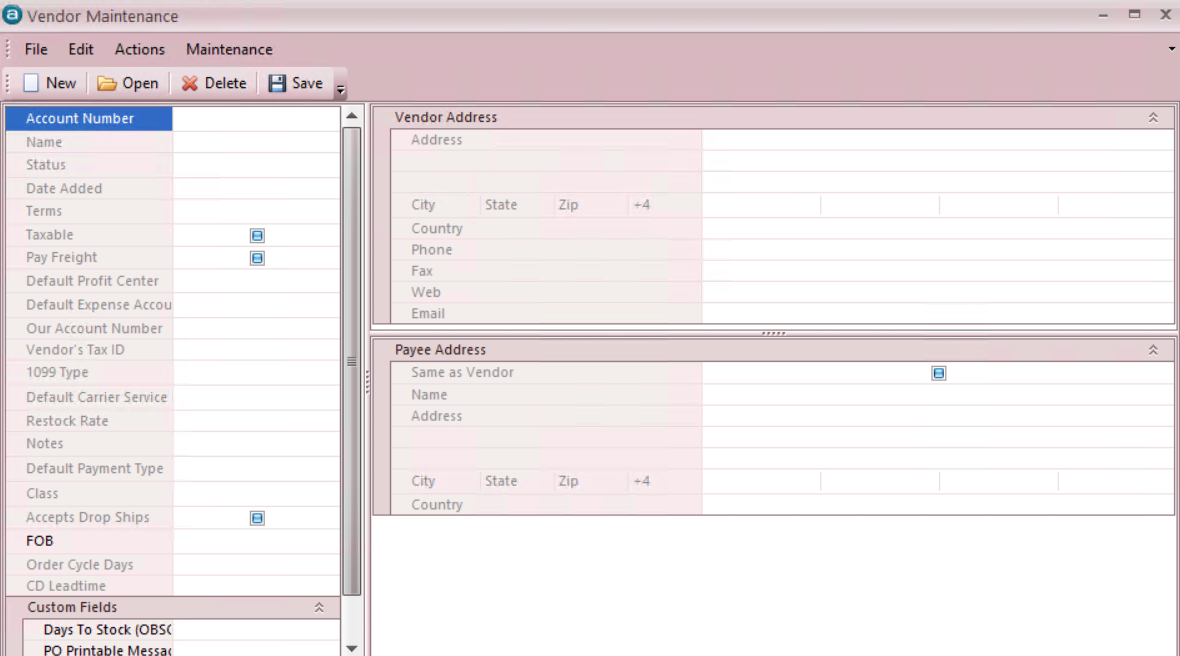The image size is (1180, 656).
Task: Toggle the Pay Freight checkbox
Action: 257,258
